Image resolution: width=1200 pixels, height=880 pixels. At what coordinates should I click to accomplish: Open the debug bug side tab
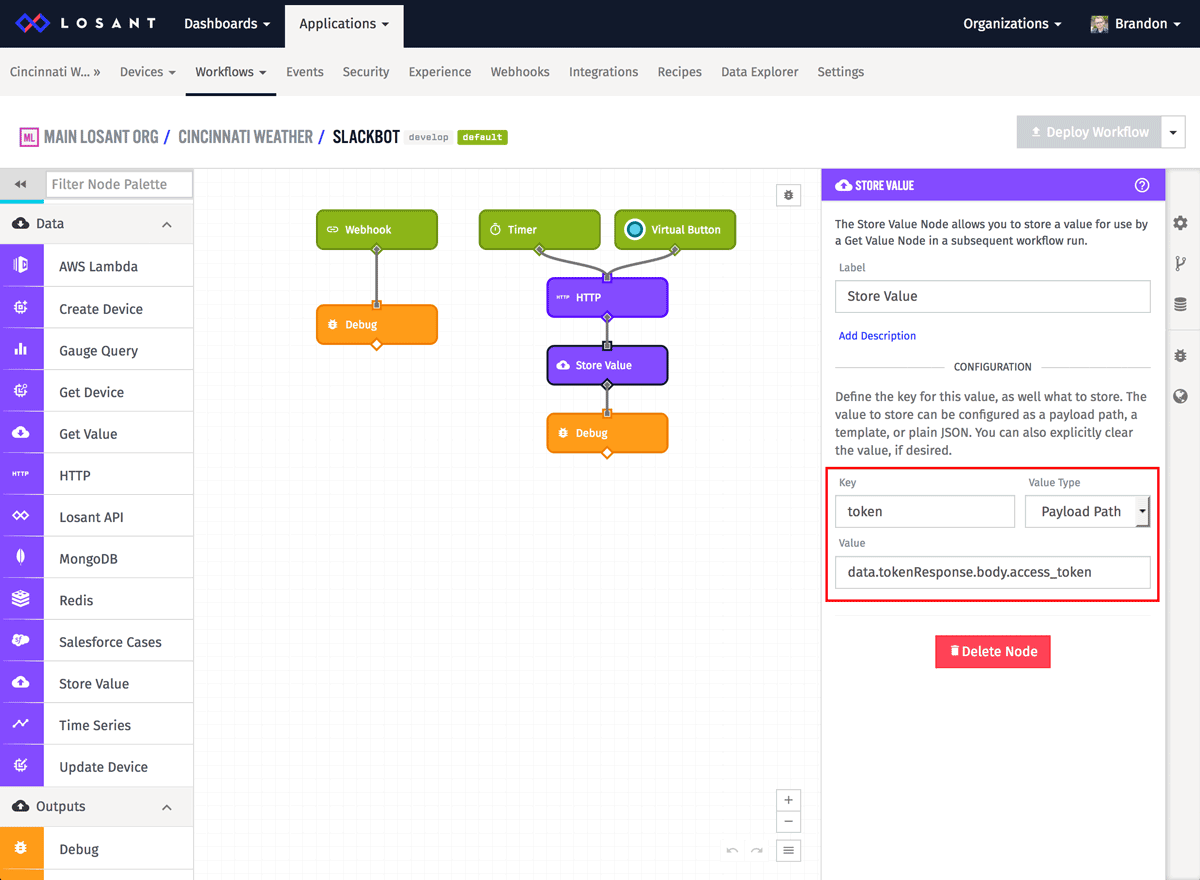point(1181,355)
